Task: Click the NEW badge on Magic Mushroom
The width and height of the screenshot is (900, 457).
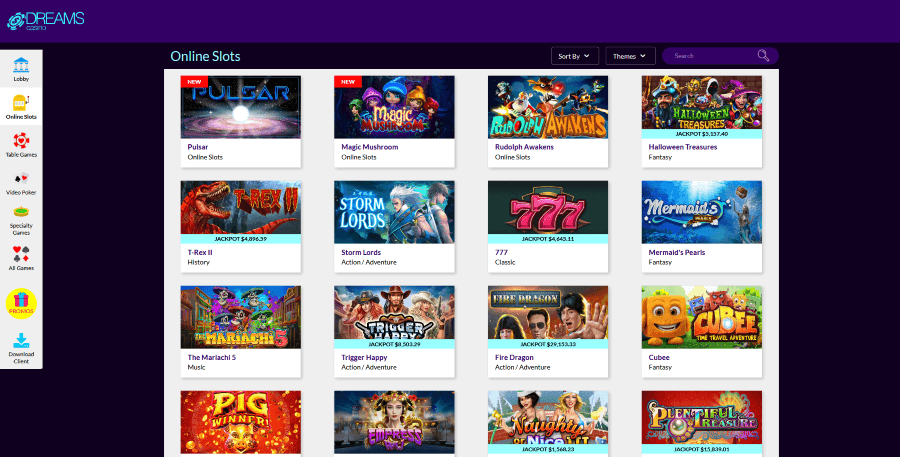Action: tap(348, 82)
